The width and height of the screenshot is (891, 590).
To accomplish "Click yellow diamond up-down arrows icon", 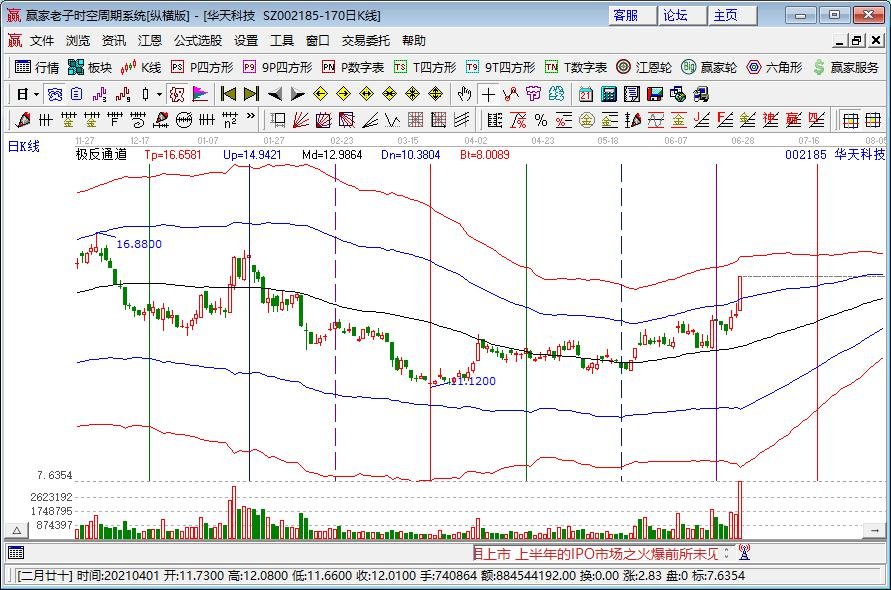I will (x=436, y=94).
